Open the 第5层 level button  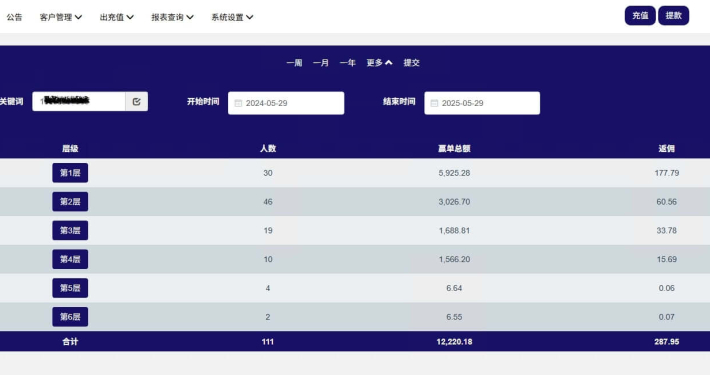70,288
